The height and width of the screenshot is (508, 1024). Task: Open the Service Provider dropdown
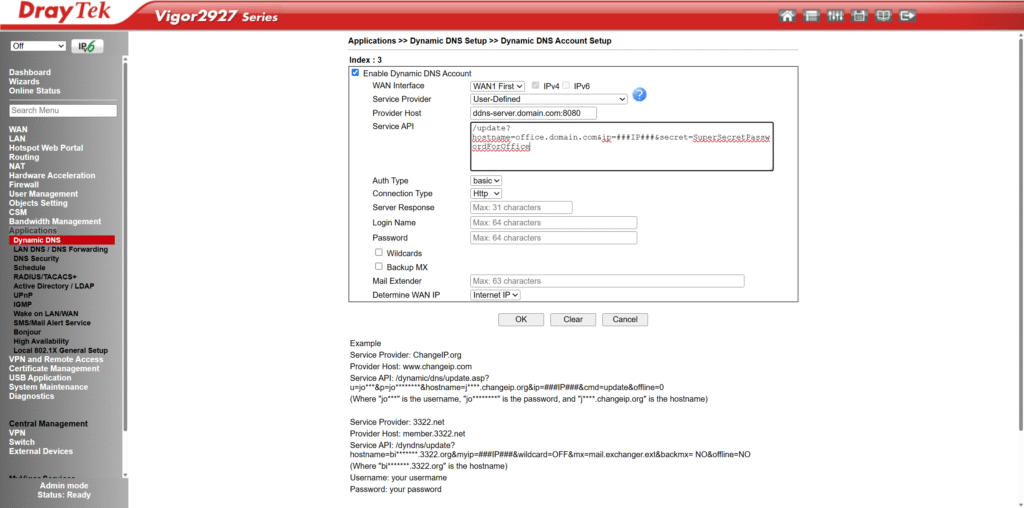coord(548,99)
